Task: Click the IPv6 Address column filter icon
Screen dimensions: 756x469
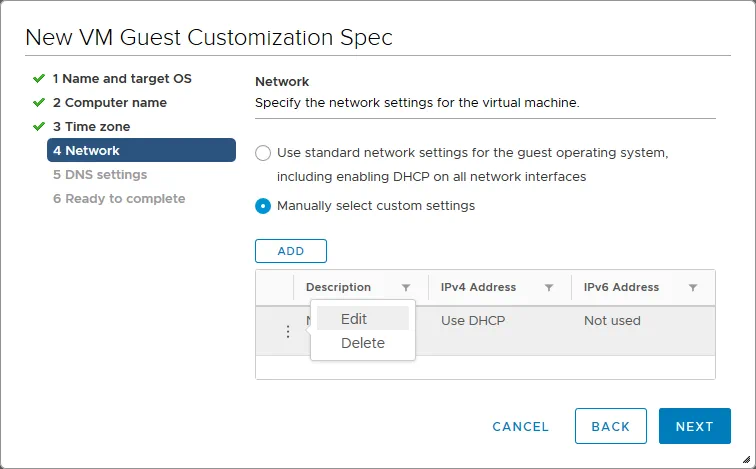Action: pyautogui.click(x=693, y=288)
